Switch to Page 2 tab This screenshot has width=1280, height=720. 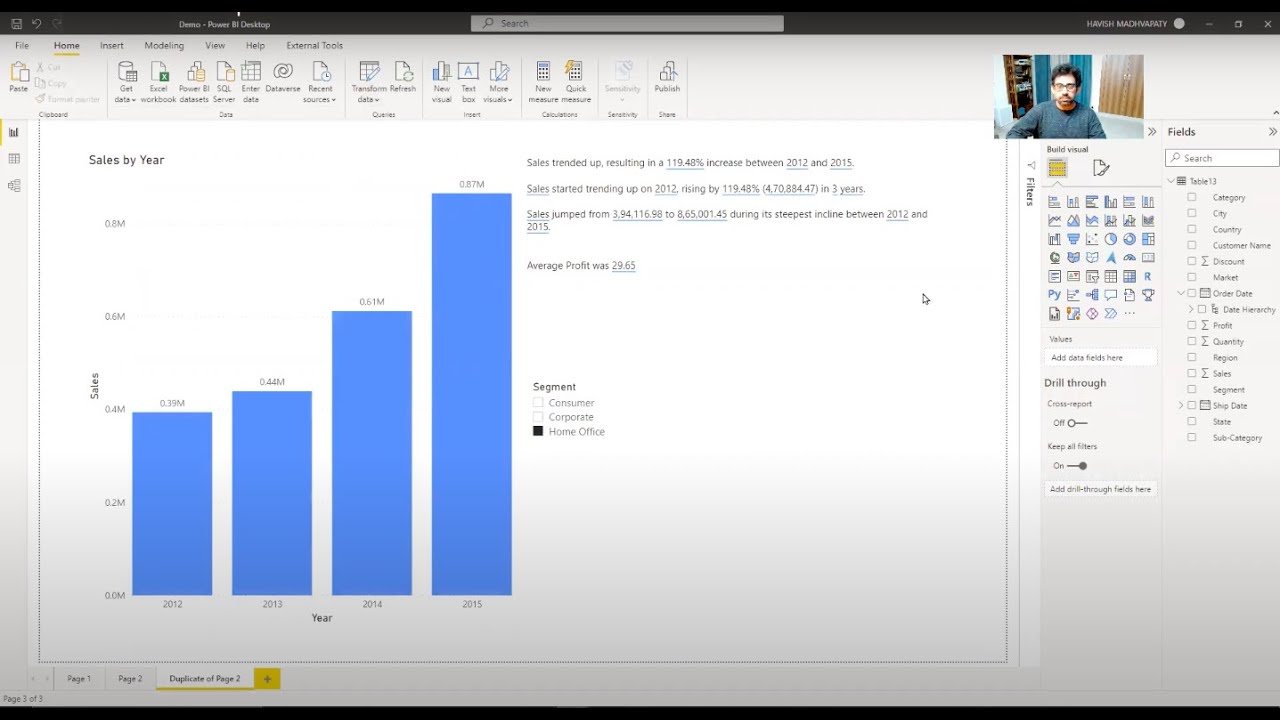[x=130, y=679]
